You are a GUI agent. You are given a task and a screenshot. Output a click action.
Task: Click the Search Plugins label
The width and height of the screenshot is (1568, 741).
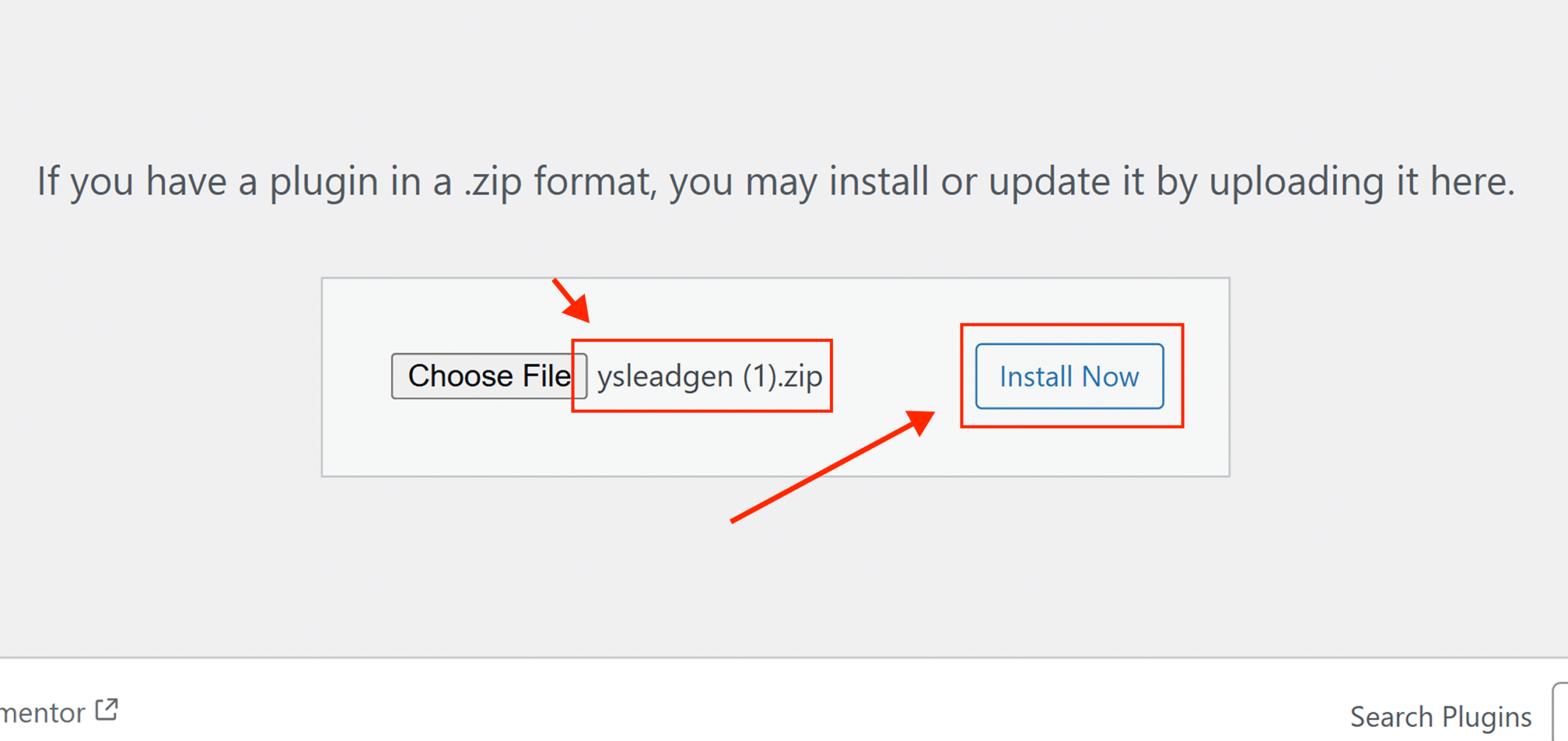[x=1441, y=717]
